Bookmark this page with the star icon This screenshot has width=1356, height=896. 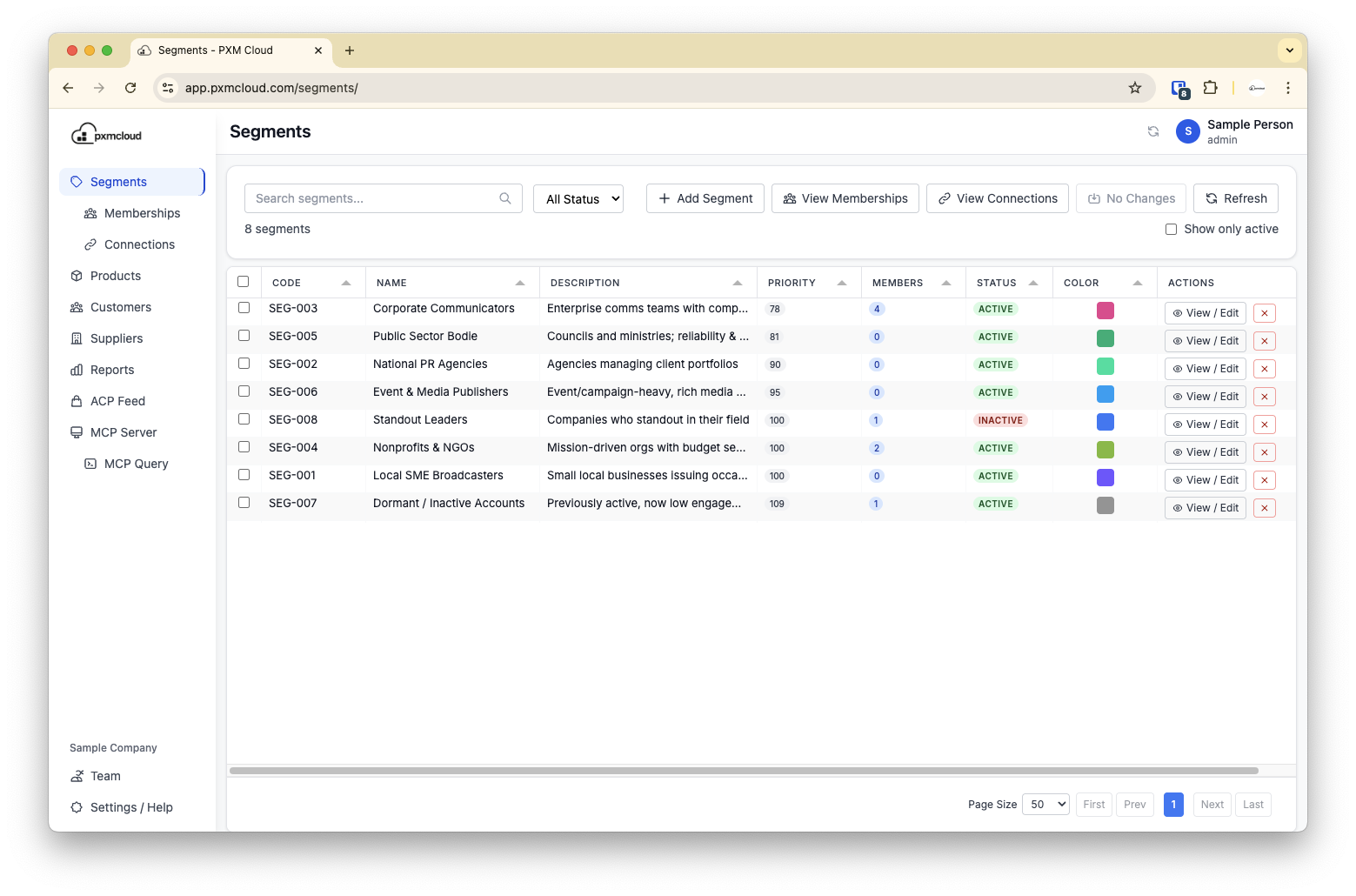click(1135, 88)
